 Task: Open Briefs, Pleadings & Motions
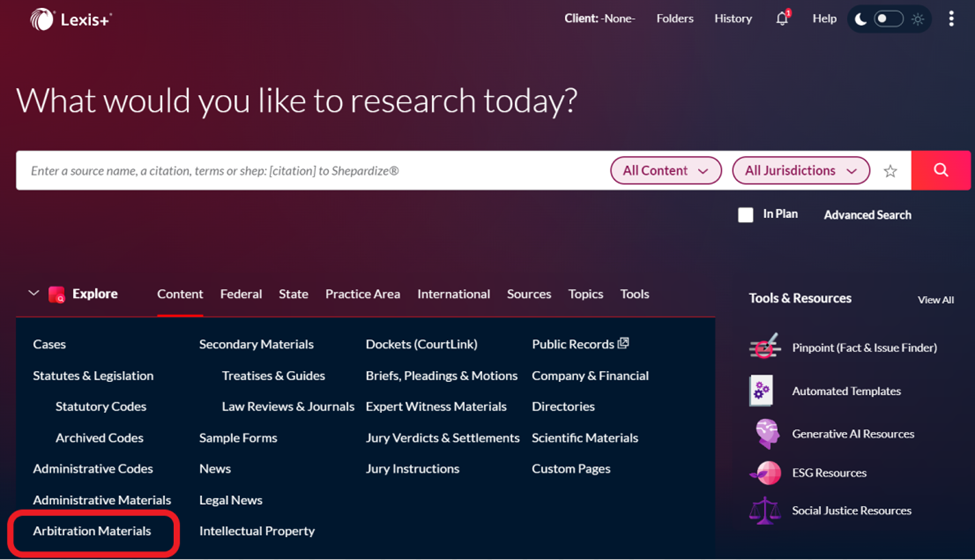click(441, 375)
